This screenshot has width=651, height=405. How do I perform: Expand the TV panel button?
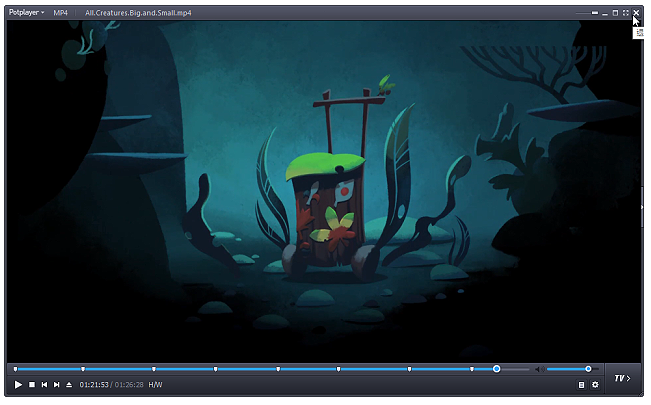pos(622,378)
